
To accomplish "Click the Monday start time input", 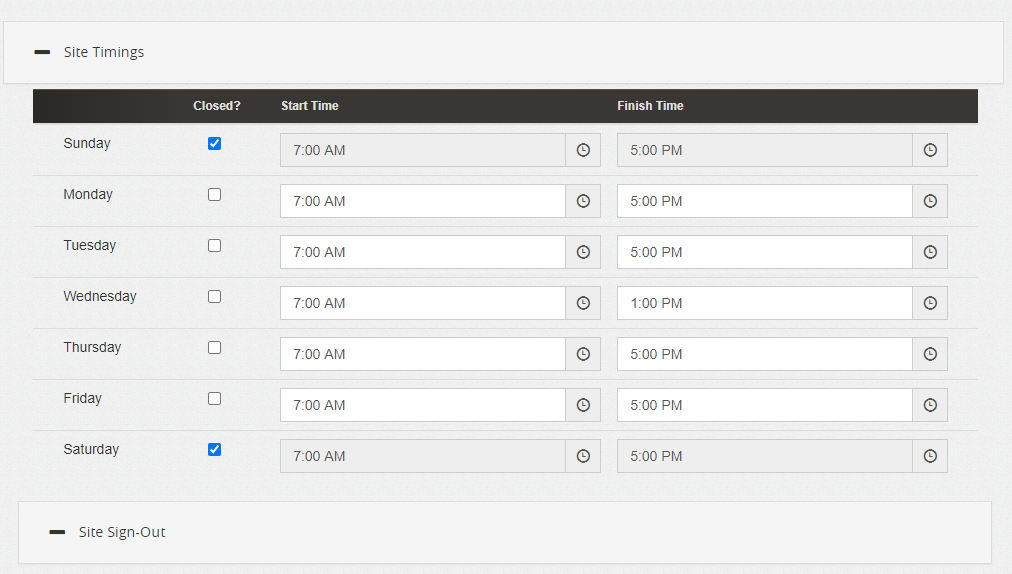I will pos(422,201).
